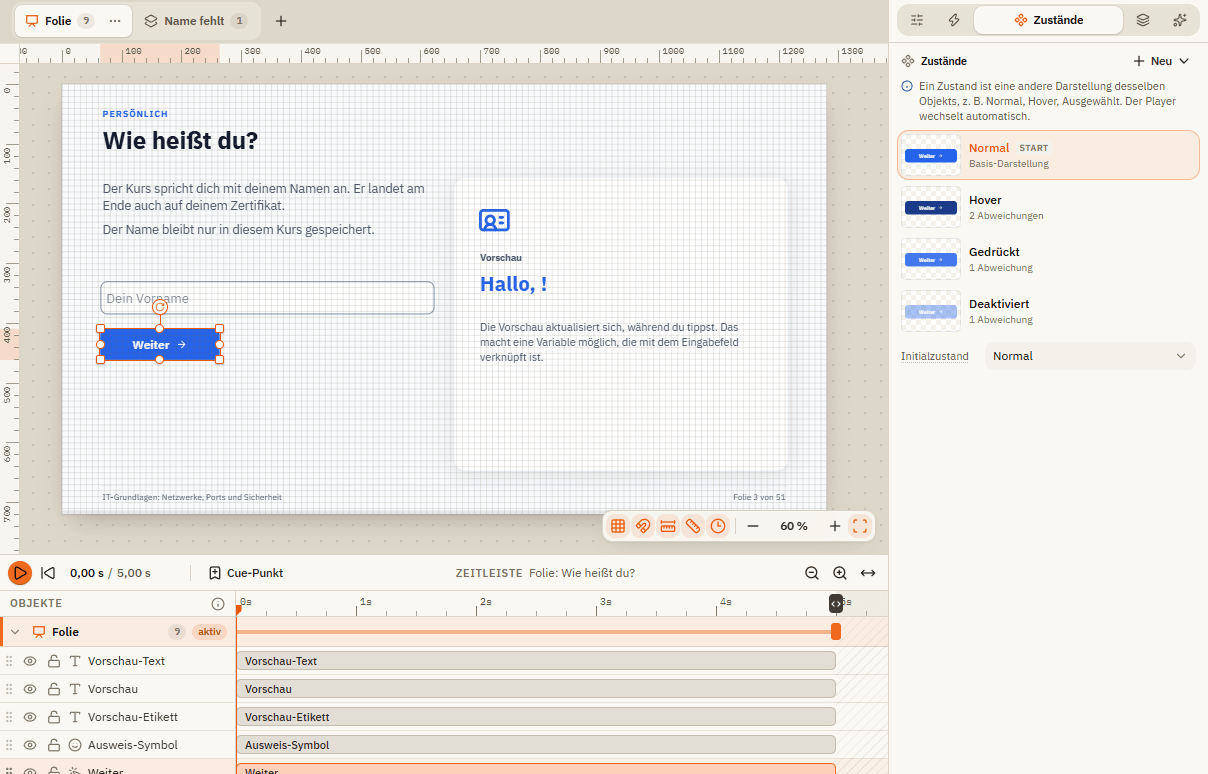The width and height of the screenshot is (1208, 774).
Task: Add a new tab with plus
Action: pos(281,21)
